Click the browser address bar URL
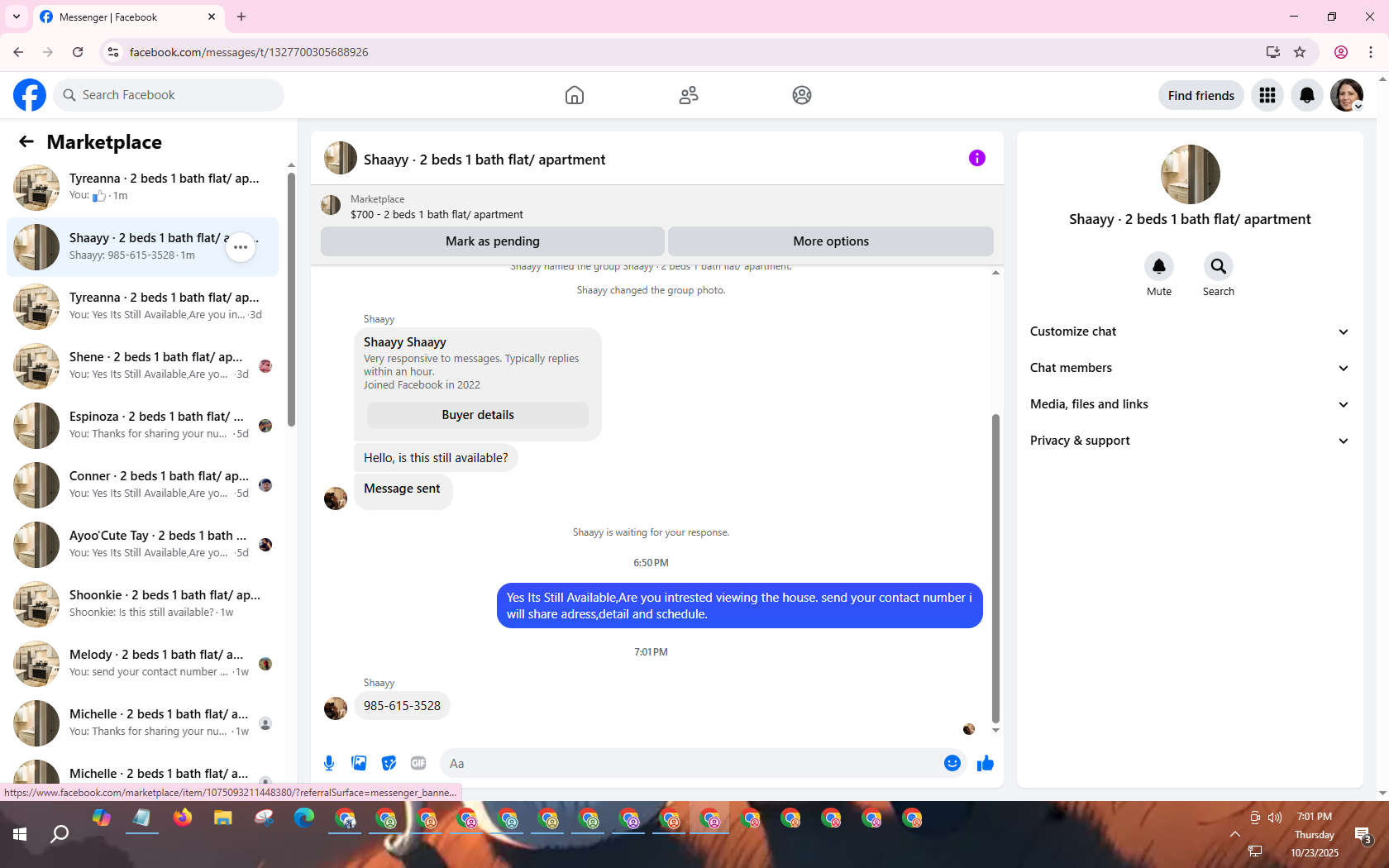Image resolution: width=1389 pixels, height=868 pixels. (249, 52)
